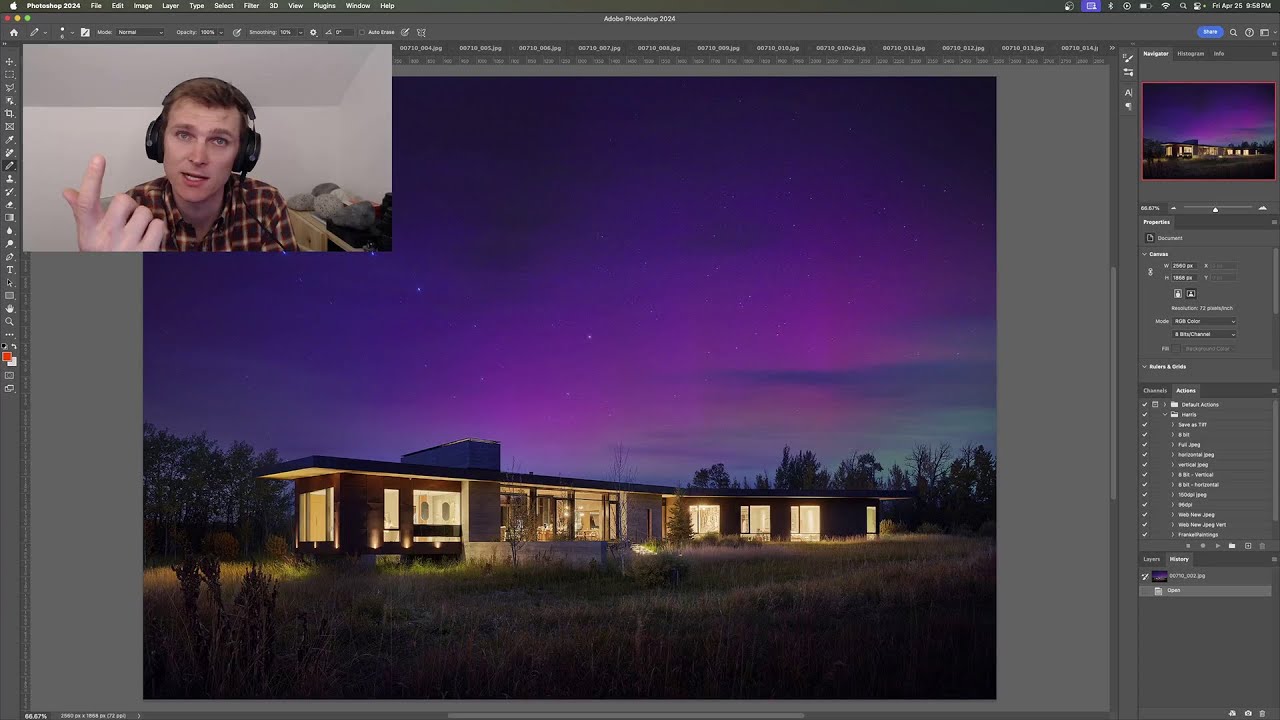Select the Rectangle shape tool

click(10, 296)
